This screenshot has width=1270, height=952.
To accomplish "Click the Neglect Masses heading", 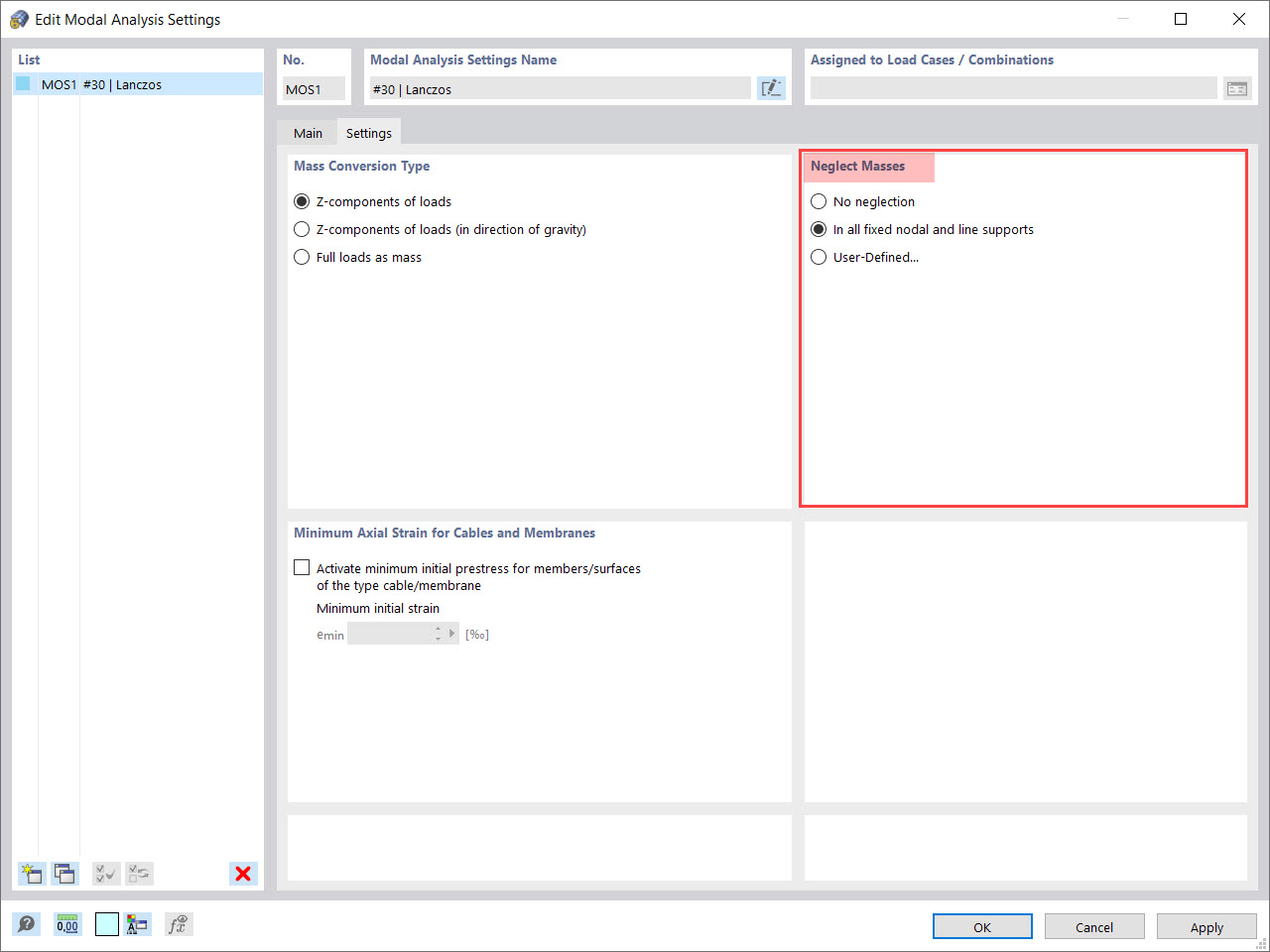I will coord(857,166).
